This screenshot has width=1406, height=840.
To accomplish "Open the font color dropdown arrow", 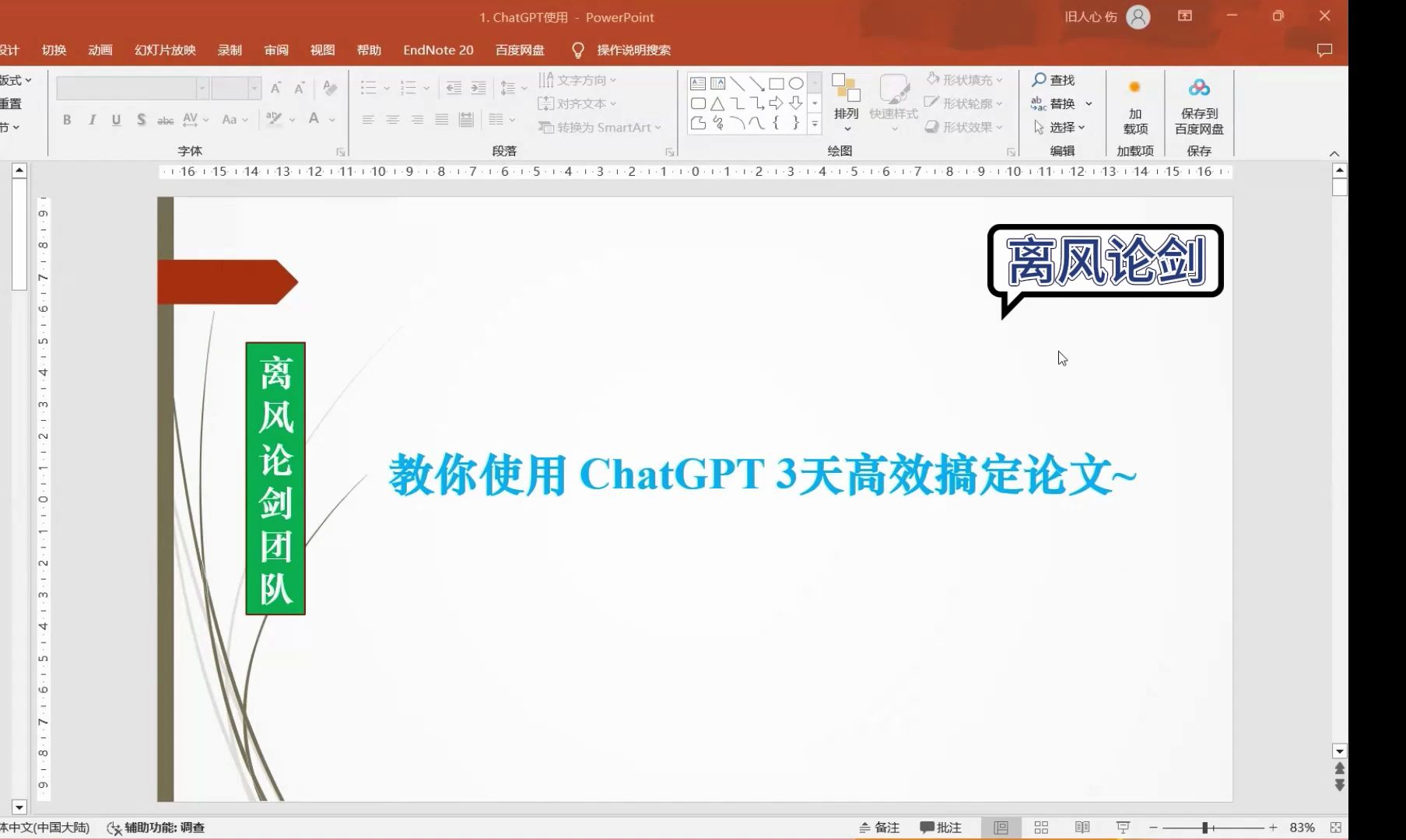I will [332, 120].
